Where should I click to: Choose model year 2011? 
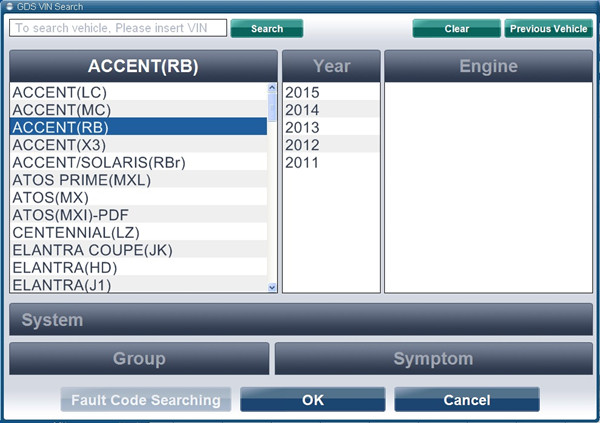[x=331, y=162]
